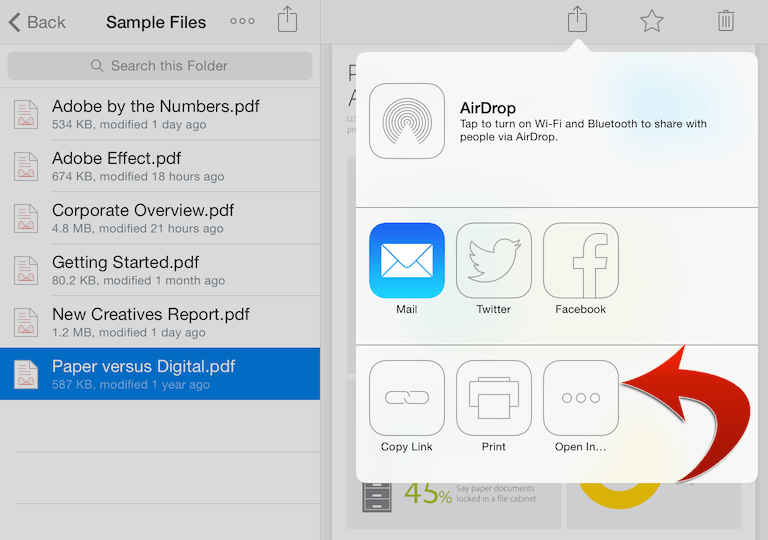Share the file via Mail
The height and width of the screenshot is (540, 768).
[x=407, y=261]
